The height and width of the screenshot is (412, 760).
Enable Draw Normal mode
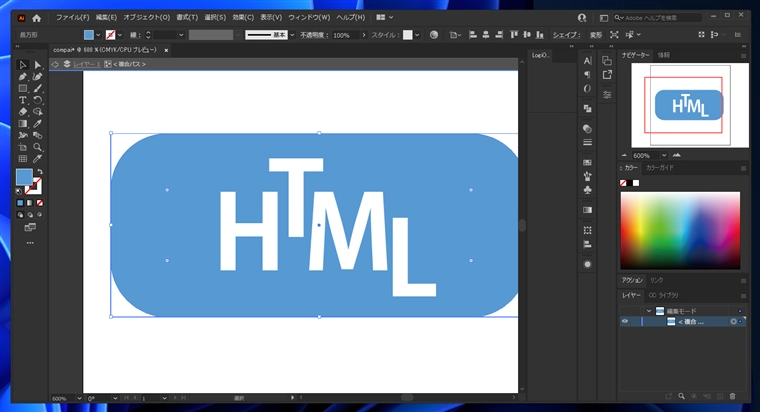pyautogui.click(x=20, y=215)
